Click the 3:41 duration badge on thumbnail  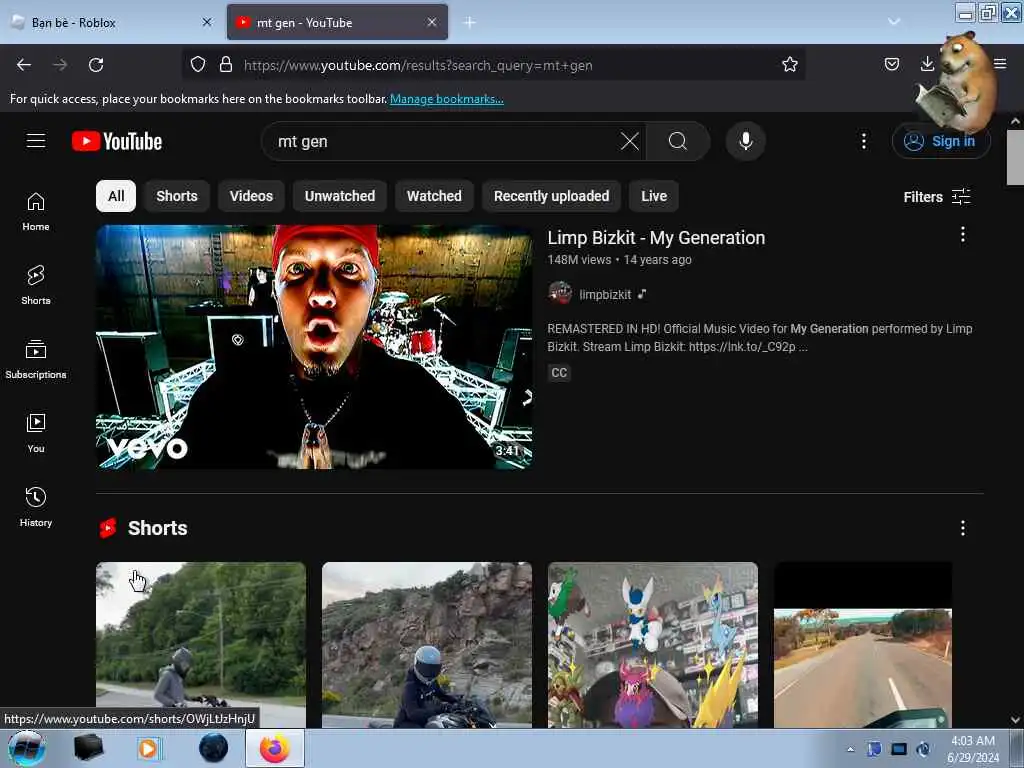[507, 451]
